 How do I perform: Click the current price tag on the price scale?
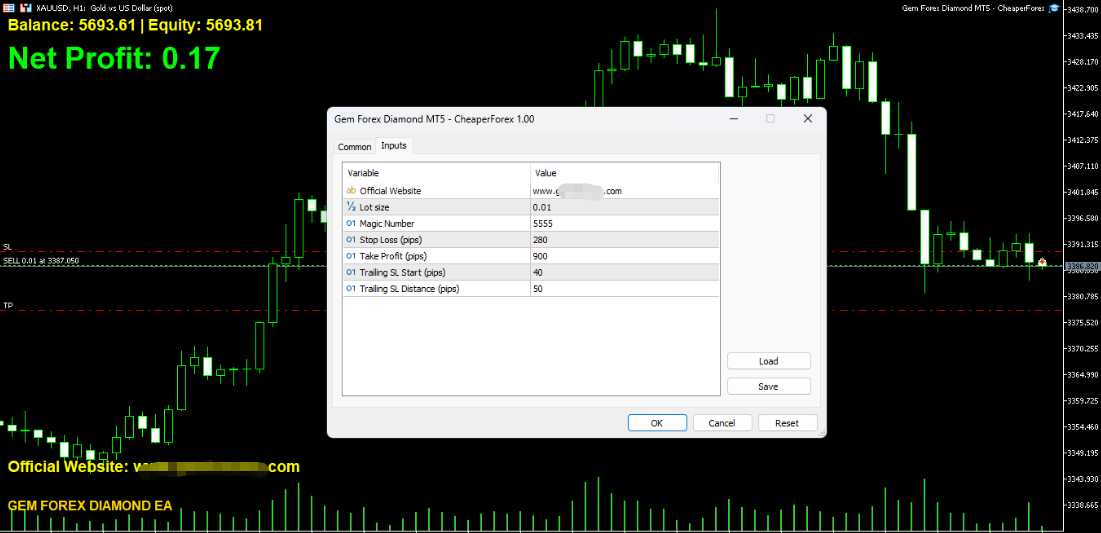[1082, 266]
